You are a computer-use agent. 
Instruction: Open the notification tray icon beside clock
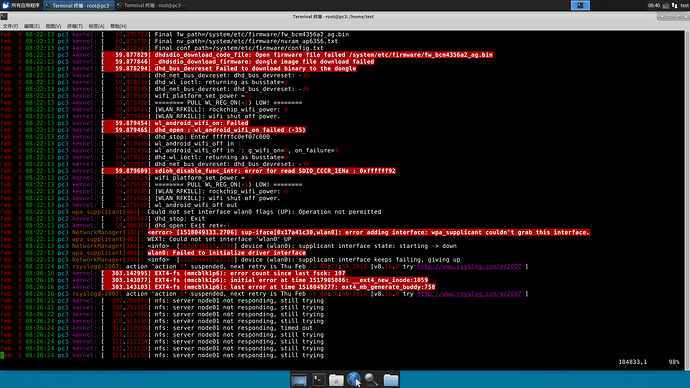click(665, 6)
